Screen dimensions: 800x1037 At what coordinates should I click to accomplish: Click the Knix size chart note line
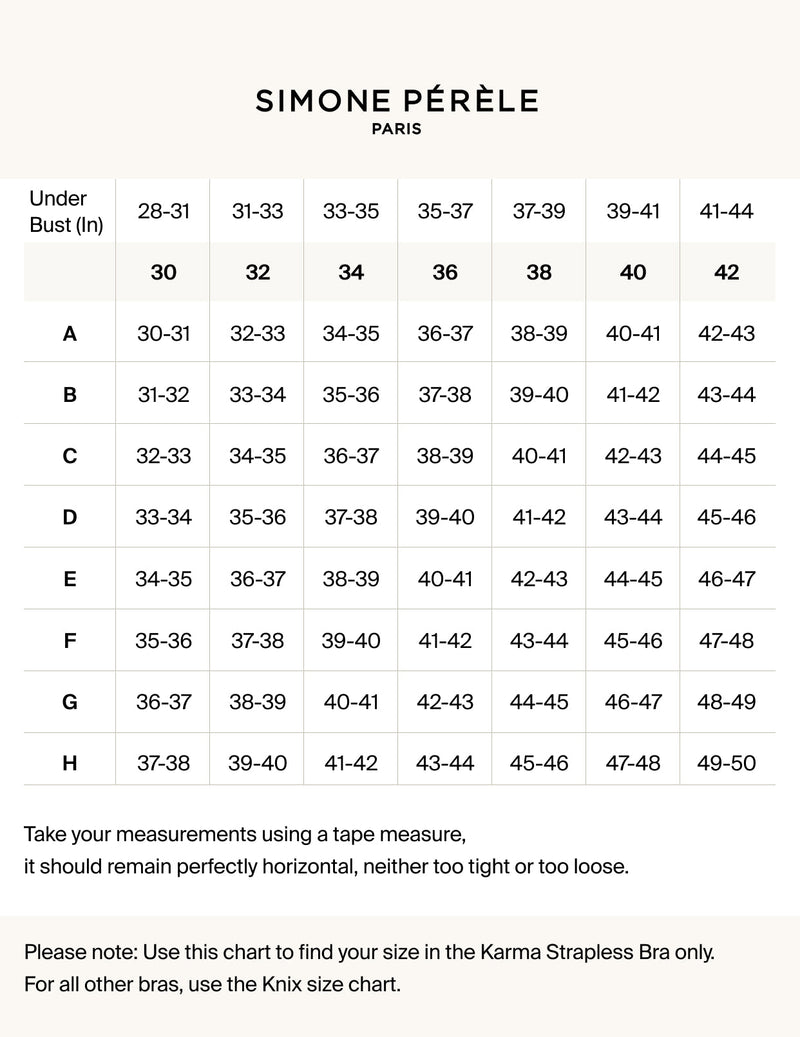[x=212, y=985]
